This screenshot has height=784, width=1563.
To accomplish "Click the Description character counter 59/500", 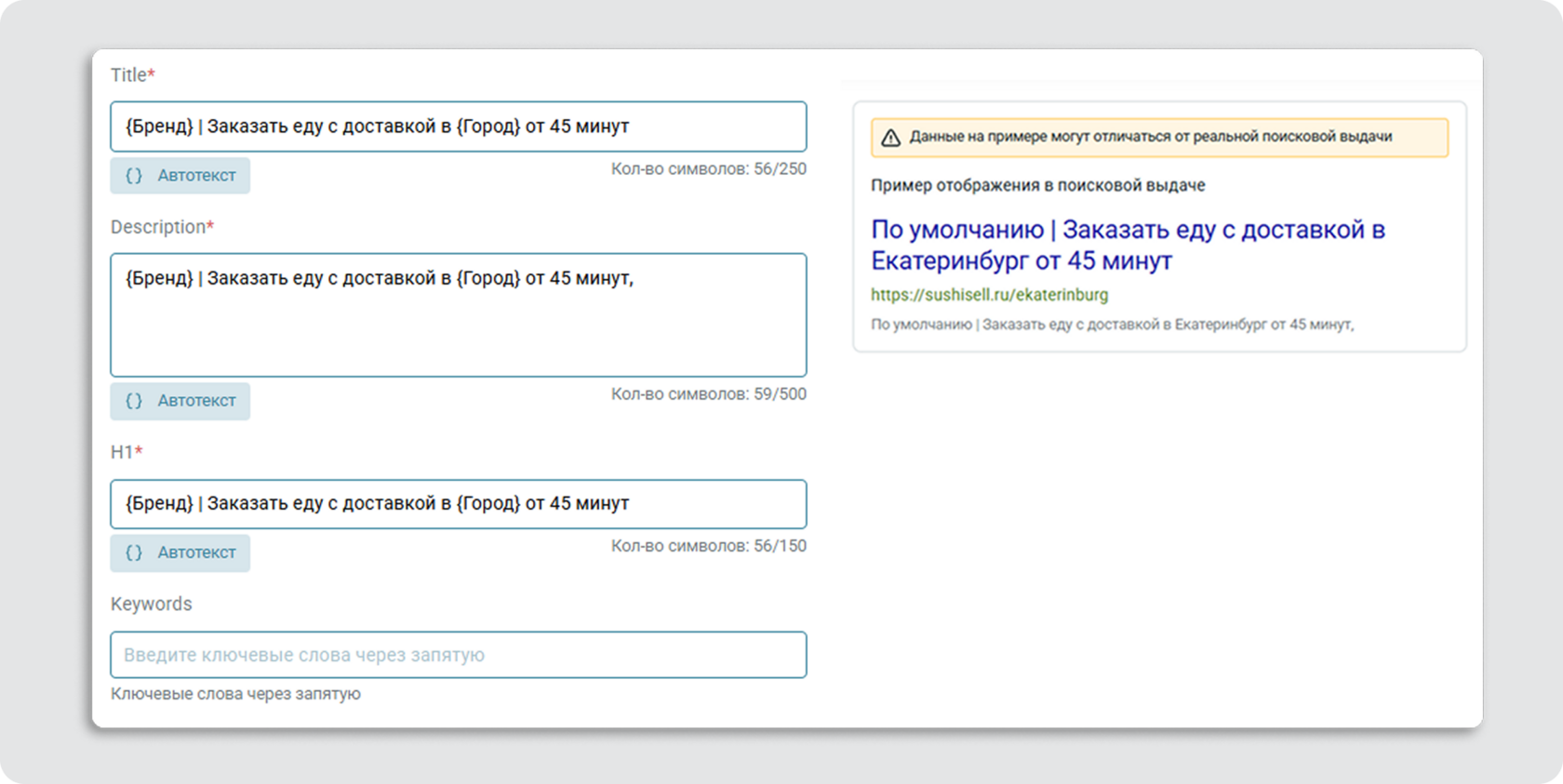I will pos(708,394).
